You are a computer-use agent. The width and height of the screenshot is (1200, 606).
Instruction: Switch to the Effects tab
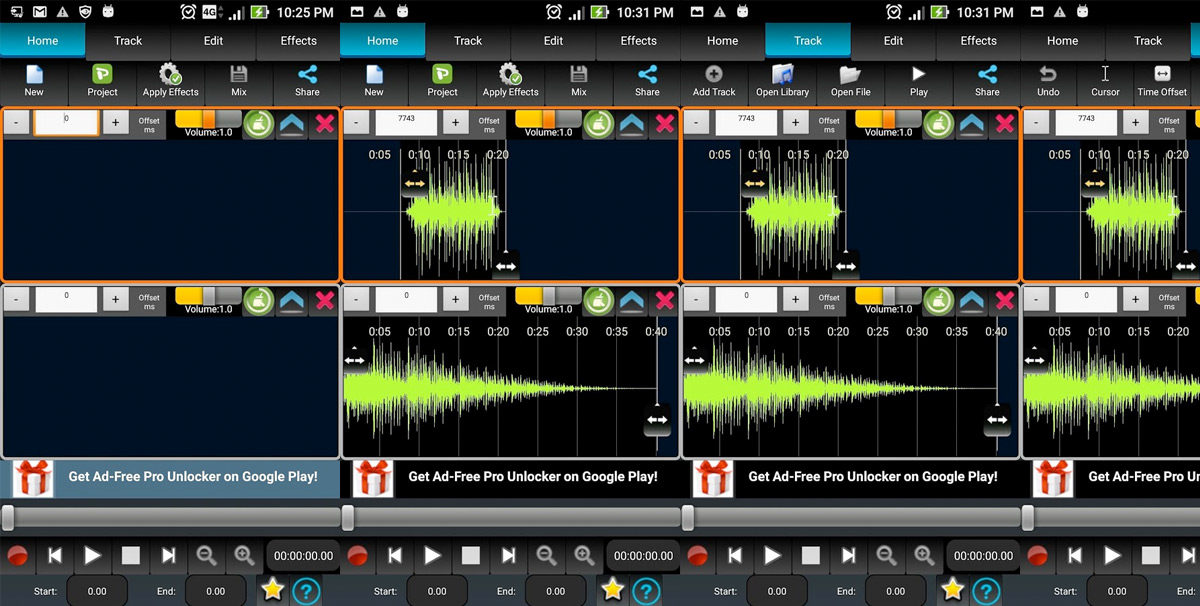click(297, 41)
